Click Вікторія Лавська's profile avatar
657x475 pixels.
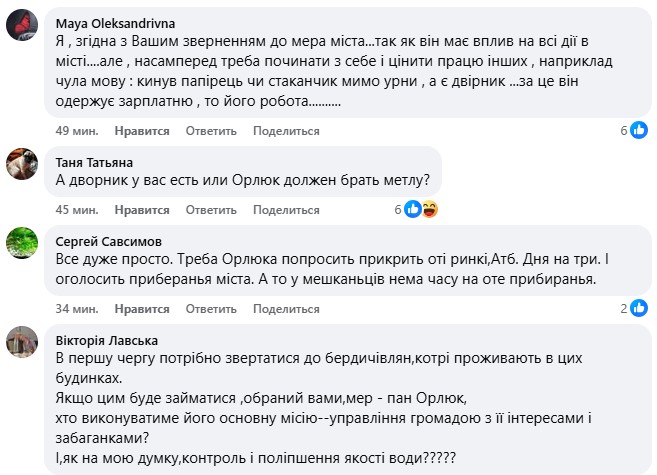point(23,341)
